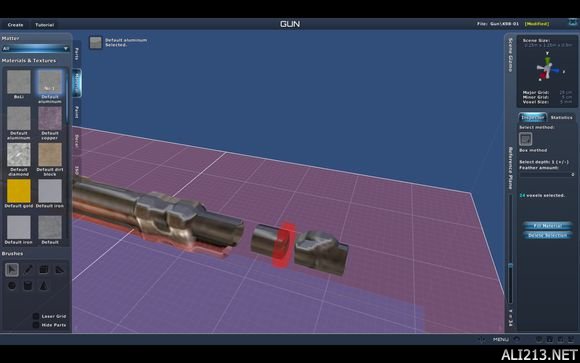580x363 pixels.
Task: Switch to the Inspector tab
Action: pos(533,117)
